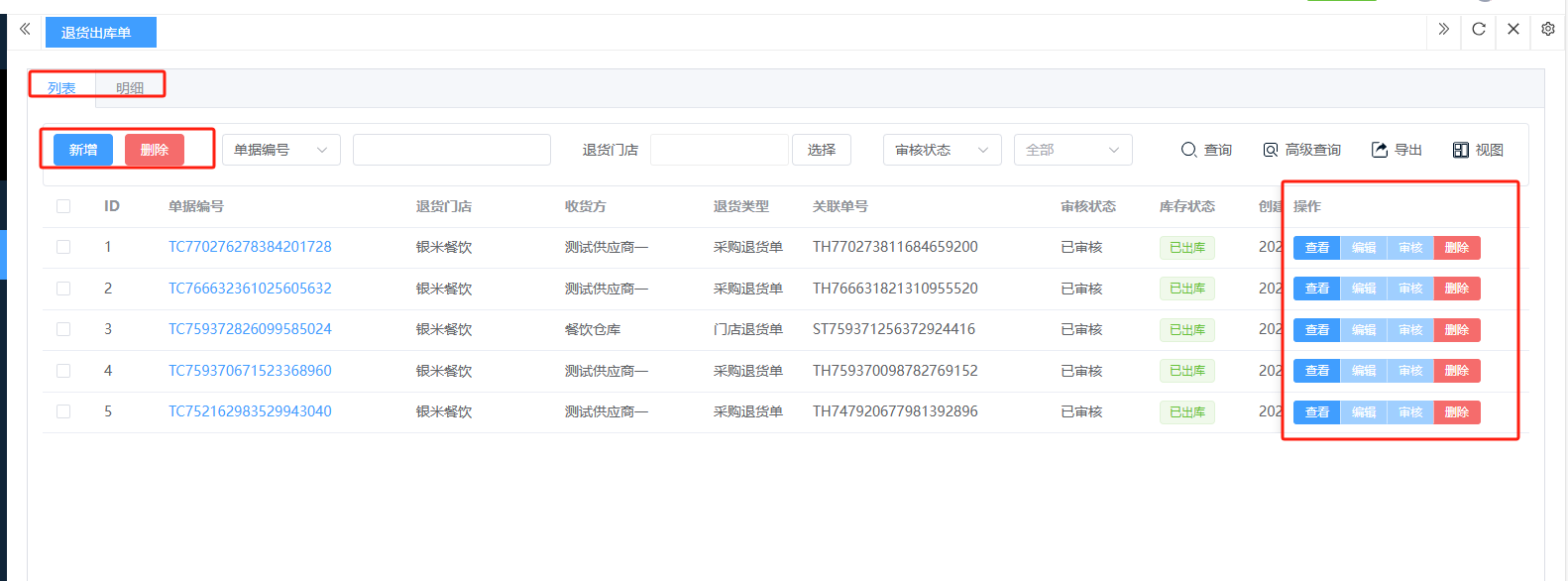Open the 视图 view layout option
Viewport: 1568px width, 581px height.
1478,150
